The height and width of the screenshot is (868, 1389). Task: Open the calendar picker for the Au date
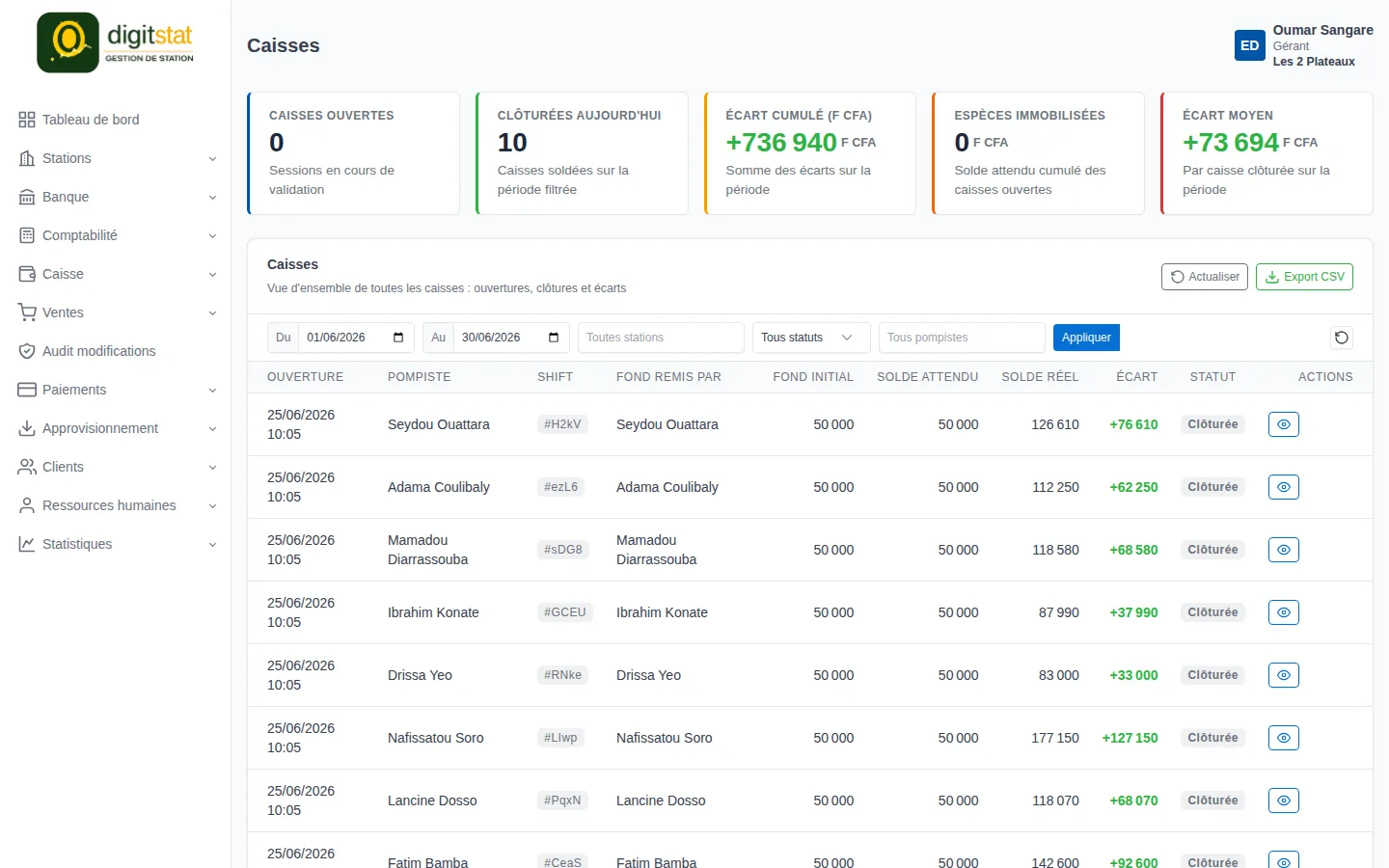(x=554, y=338)
